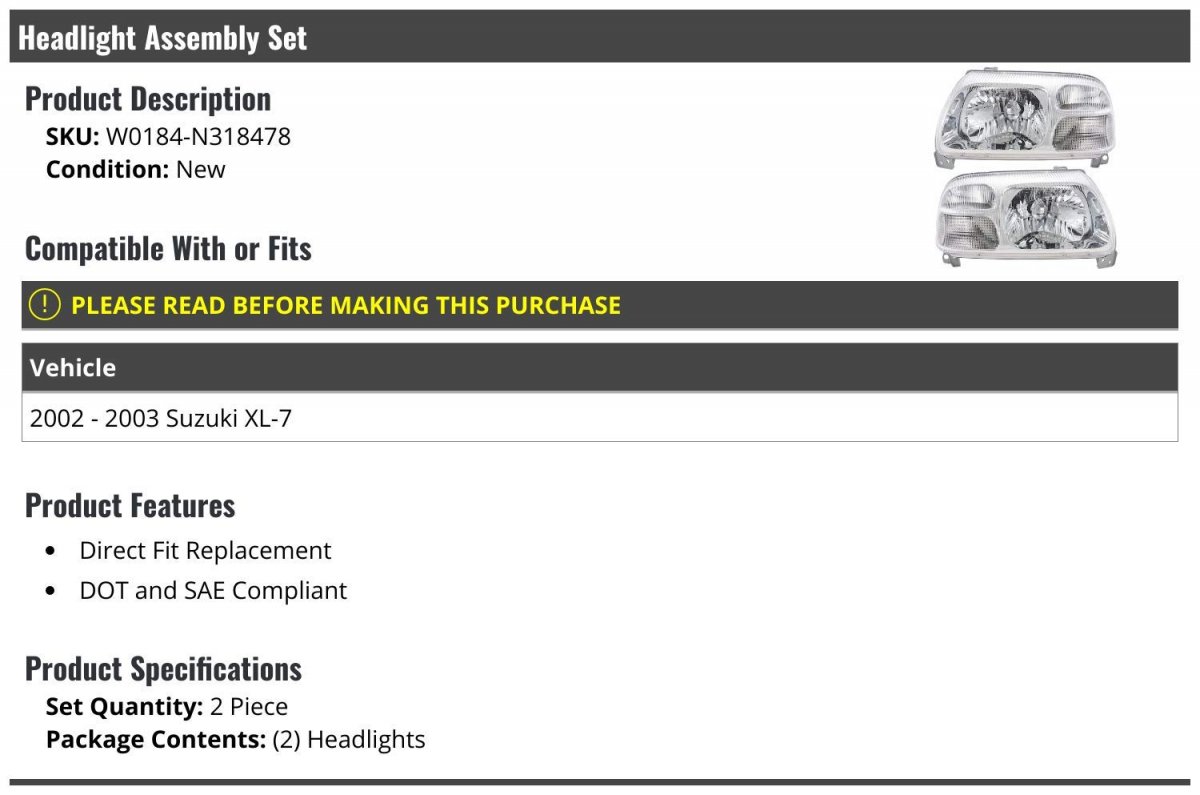Select the Direct Fit Replacement bullet

coord(205,550)
